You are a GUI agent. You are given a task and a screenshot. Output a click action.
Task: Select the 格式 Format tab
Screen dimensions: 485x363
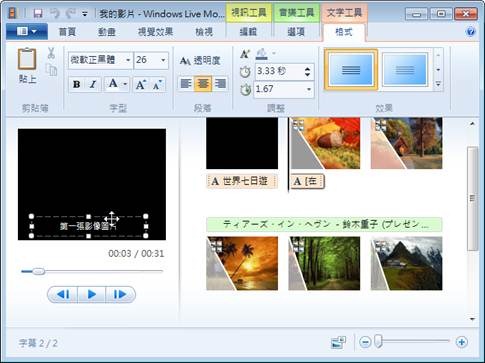(344, 32)
